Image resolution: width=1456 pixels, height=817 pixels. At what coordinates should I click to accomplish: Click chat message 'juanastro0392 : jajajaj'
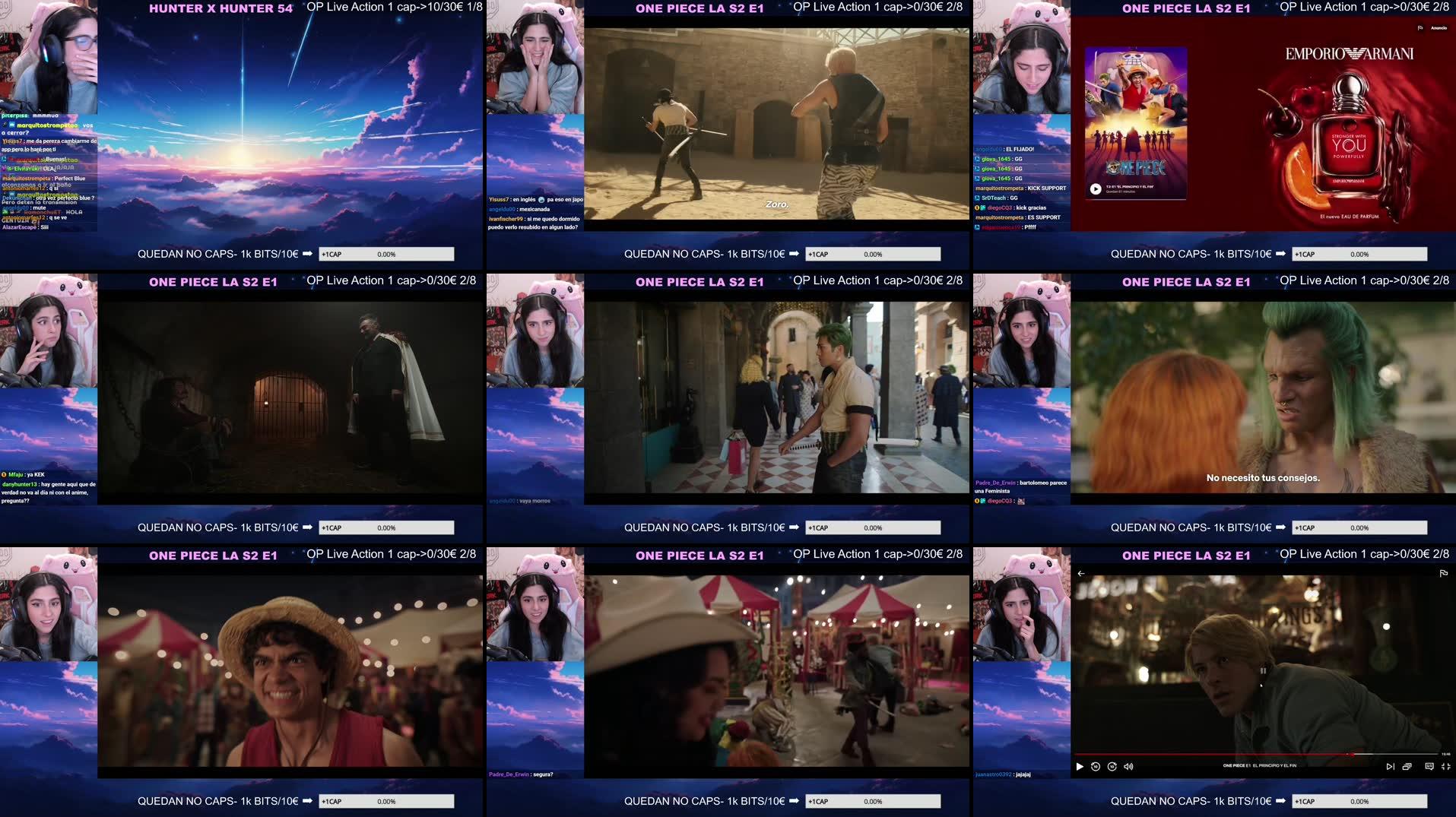pyautogui.click(x=1003, y=774)
